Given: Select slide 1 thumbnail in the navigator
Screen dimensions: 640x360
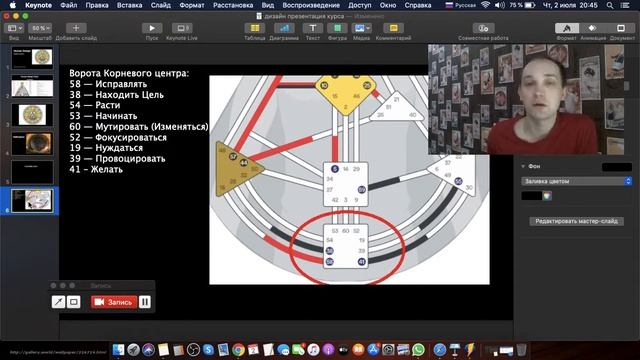Looking at the screenshot, I should click(x=32, y=57).
